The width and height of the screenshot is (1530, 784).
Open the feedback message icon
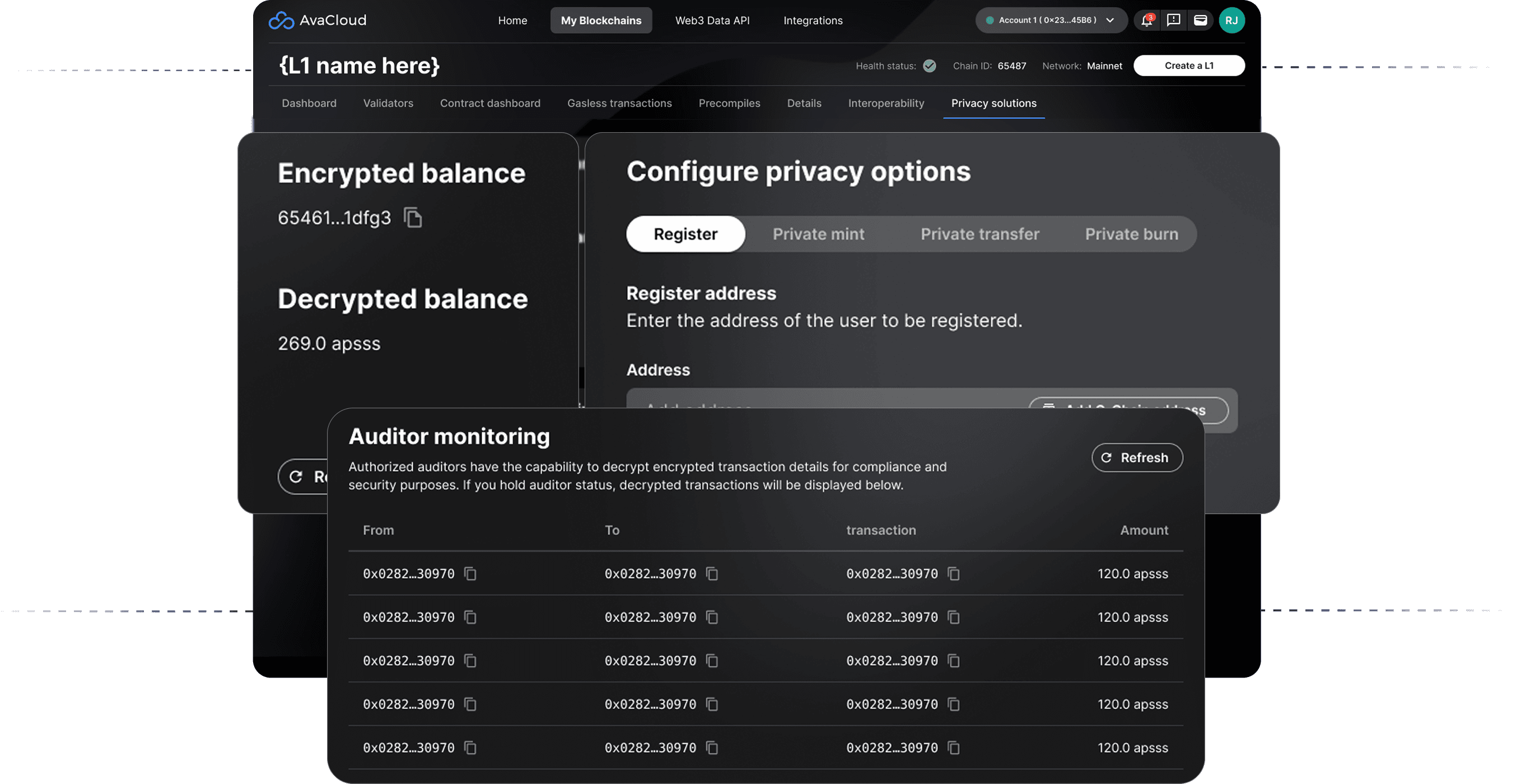point(1173,20)
